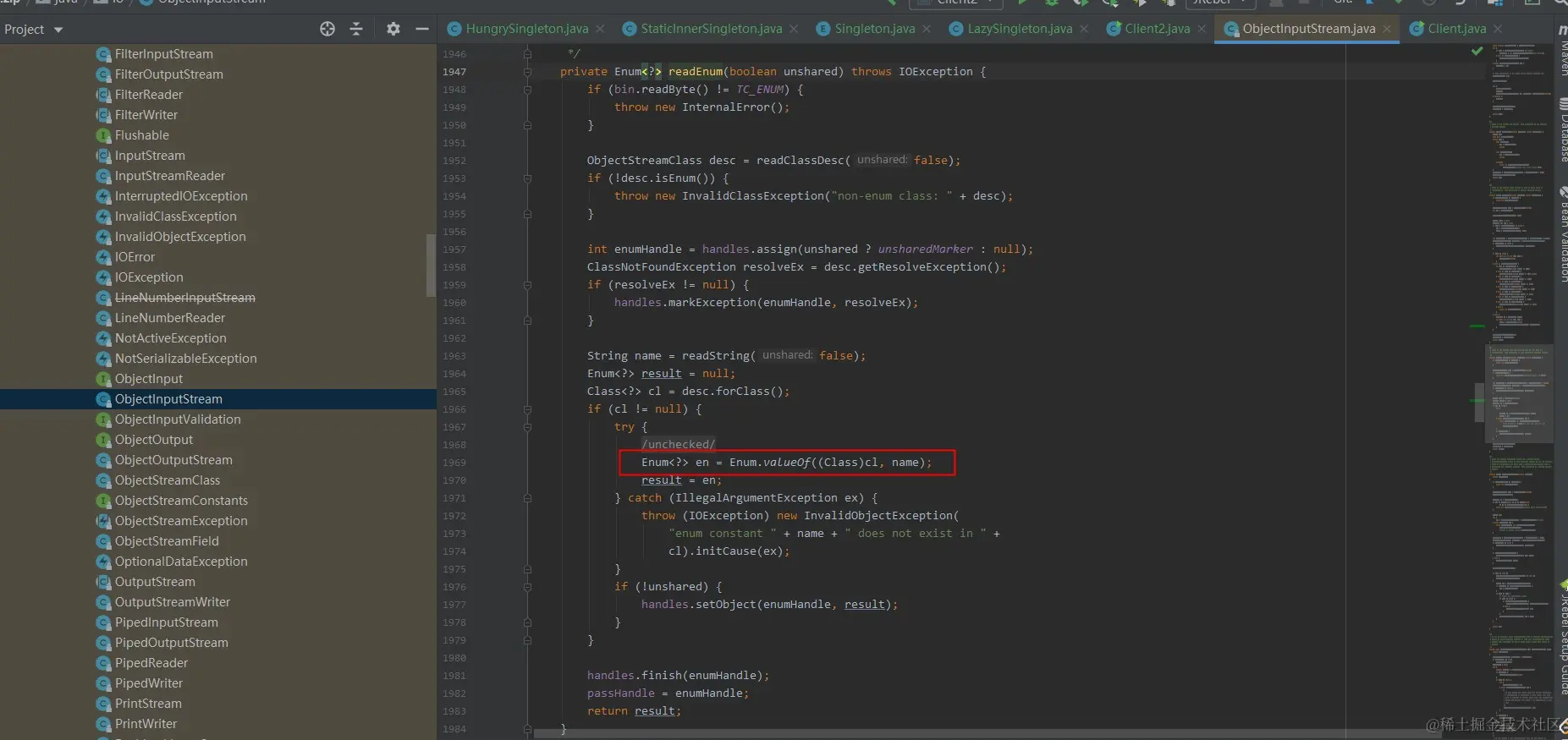Fold the if block at line 1959
The image size is (1568, 740).
[x=527, y=285]
